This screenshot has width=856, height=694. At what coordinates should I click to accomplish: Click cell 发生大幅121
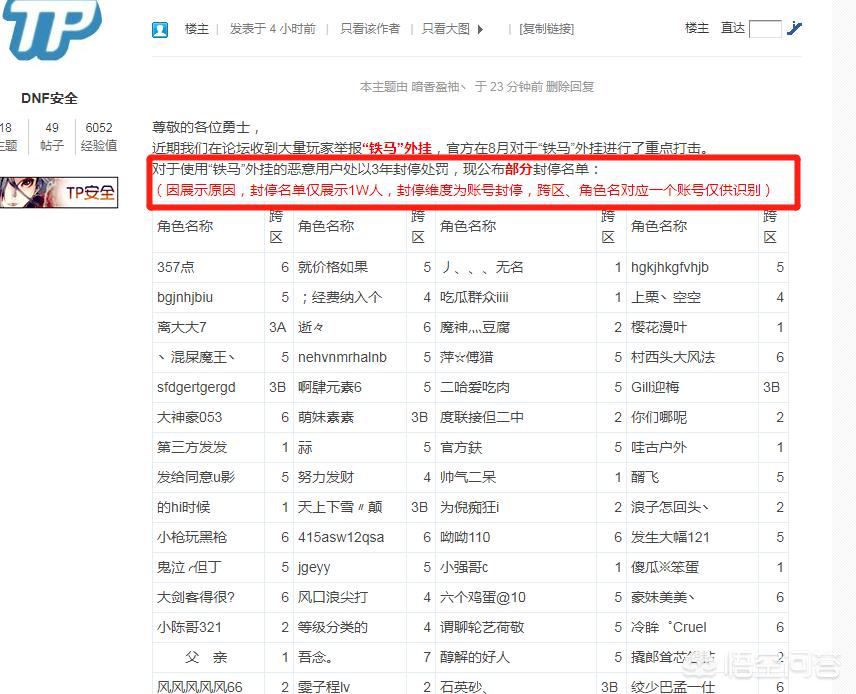click(x=670, y=537)
